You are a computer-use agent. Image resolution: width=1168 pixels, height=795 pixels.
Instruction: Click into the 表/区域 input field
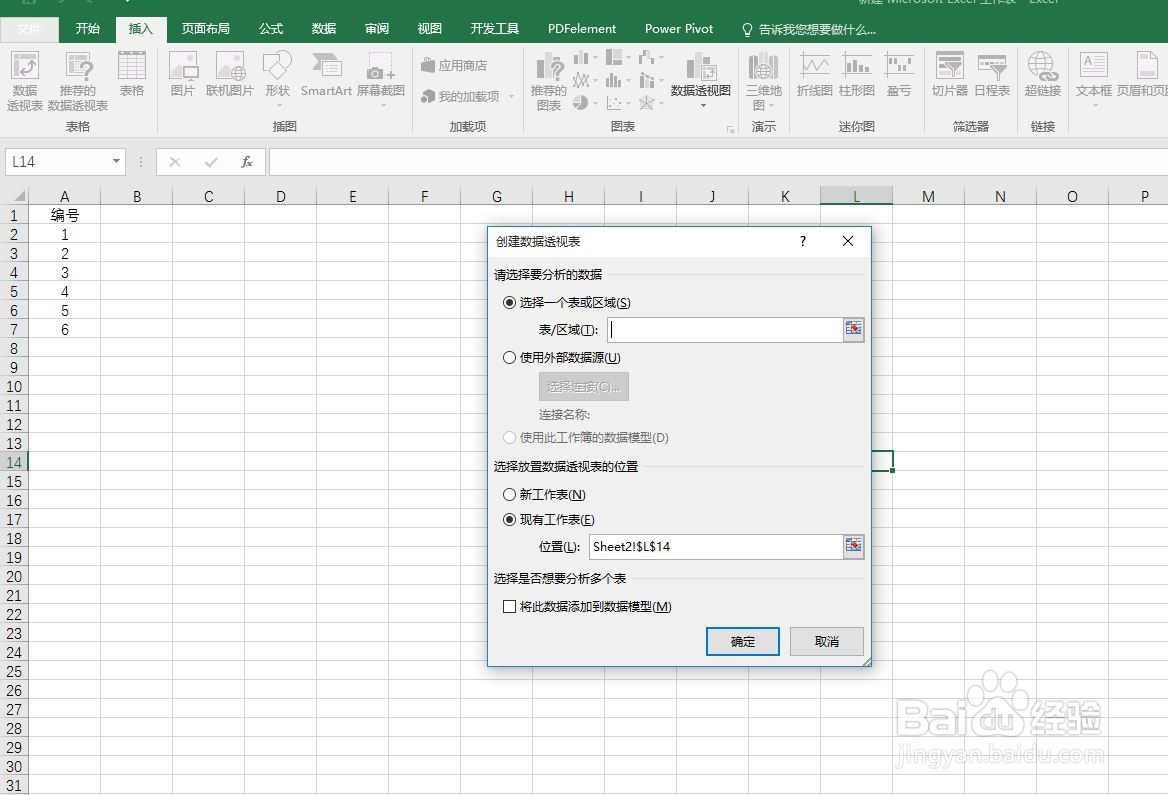[x=725, y=329]
